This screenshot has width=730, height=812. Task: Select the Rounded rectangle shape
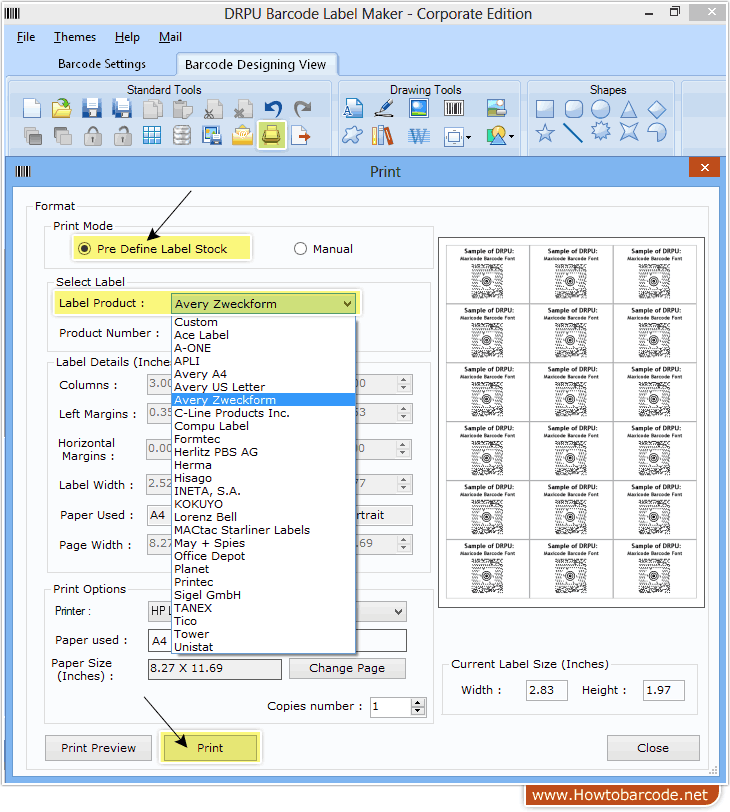coord(574,109)
